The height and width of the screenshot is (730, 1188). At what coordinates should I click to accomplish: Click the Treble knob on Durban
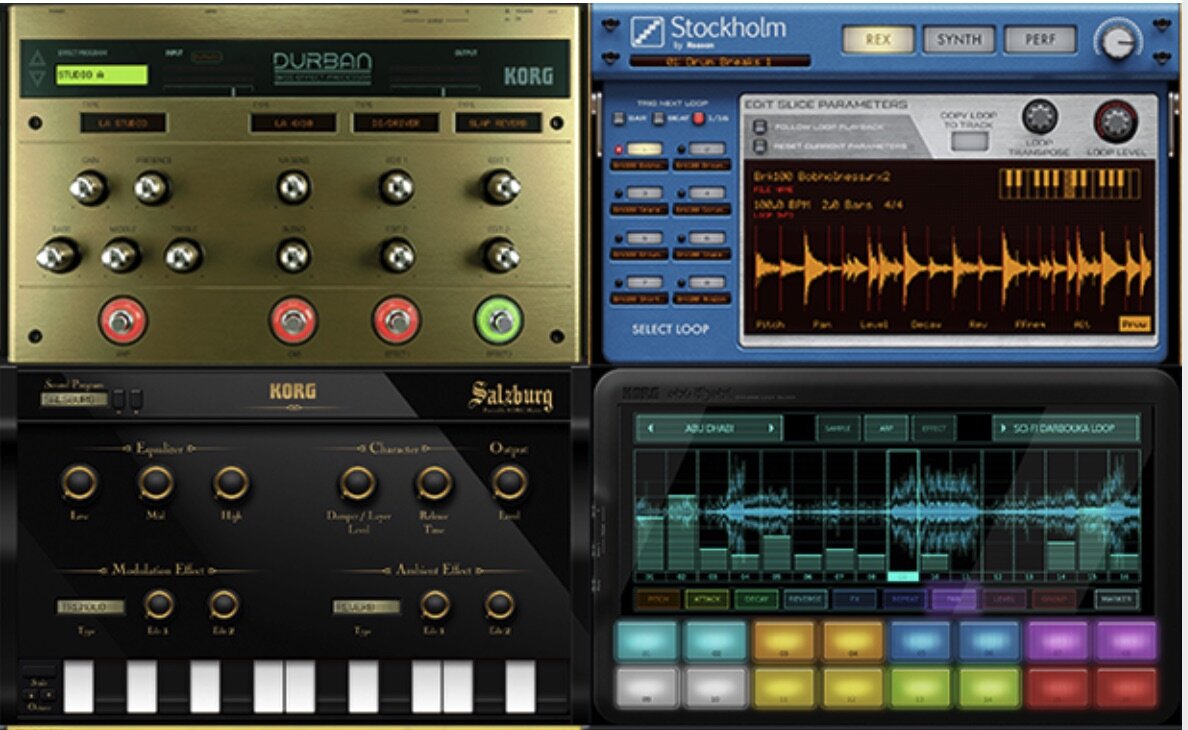click(x=183, y=256)
